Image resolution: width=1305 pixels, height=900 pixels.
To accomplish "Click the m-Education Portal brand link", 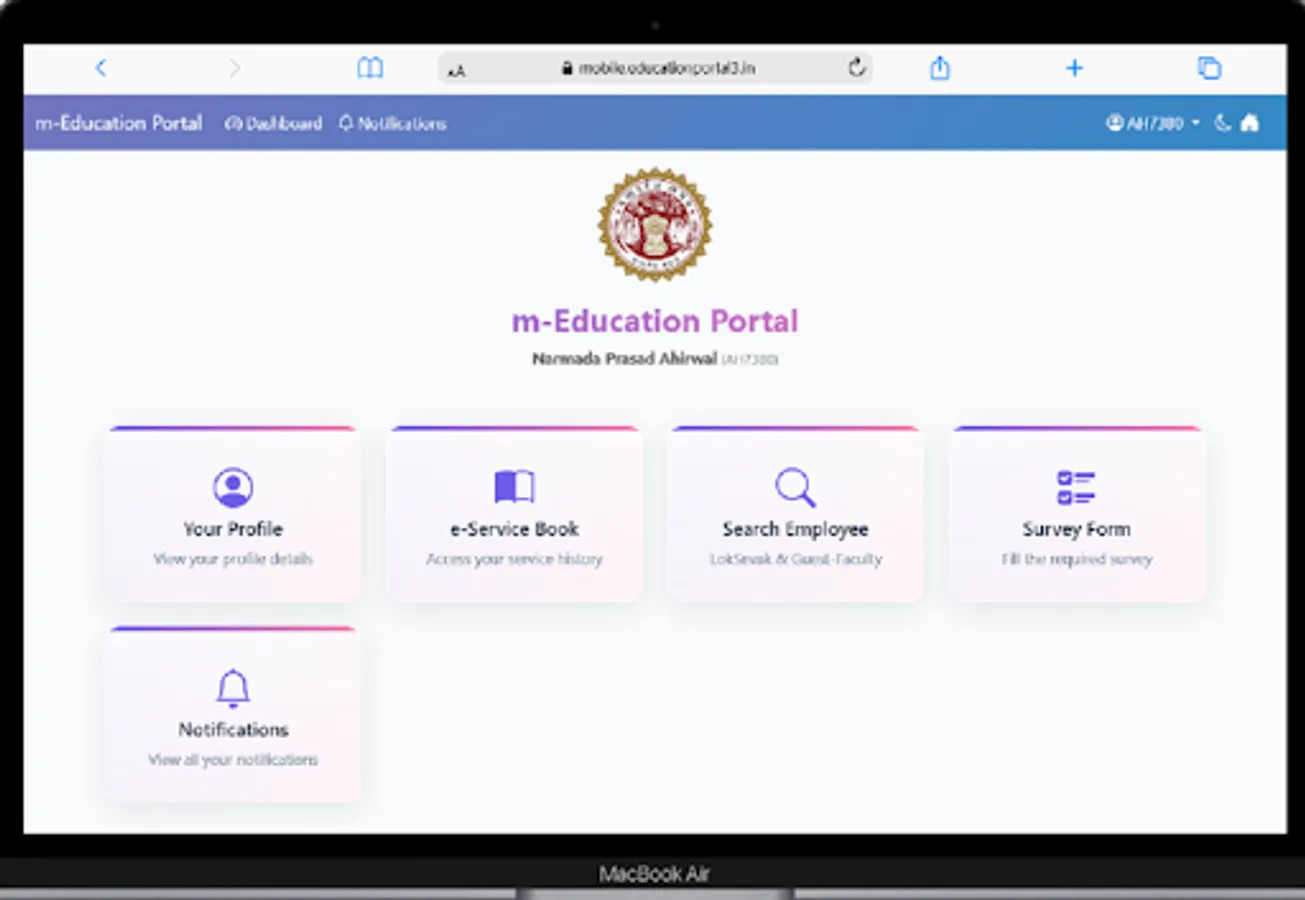I will [x=118, y=123].
